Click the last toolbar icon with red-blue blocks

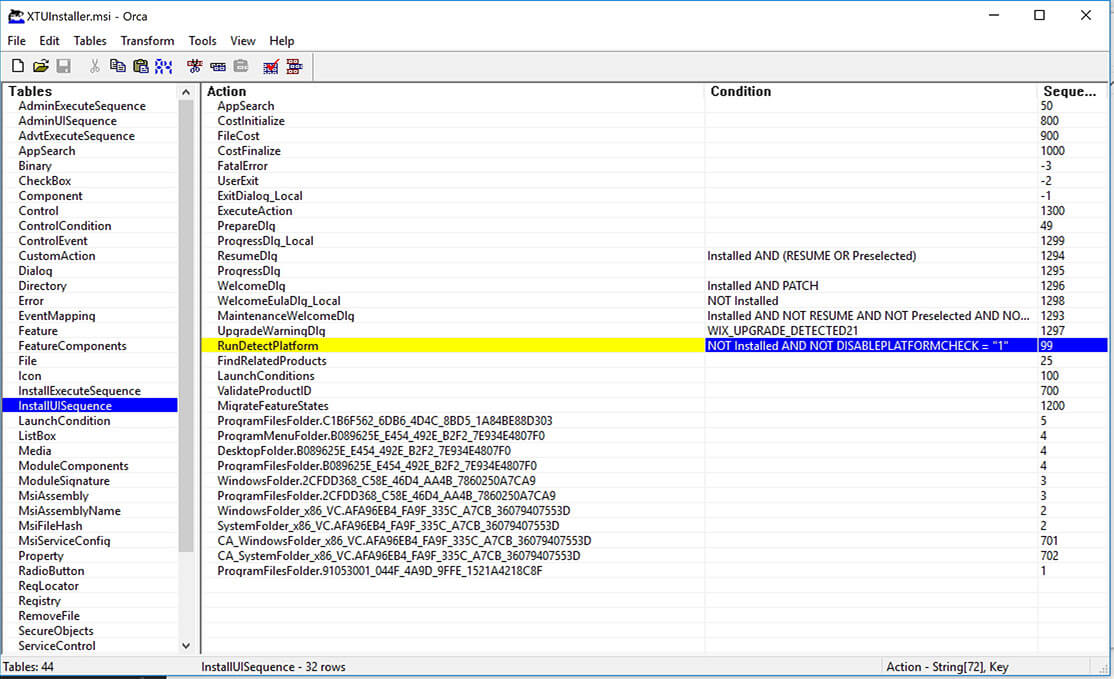tap(294, 66)
